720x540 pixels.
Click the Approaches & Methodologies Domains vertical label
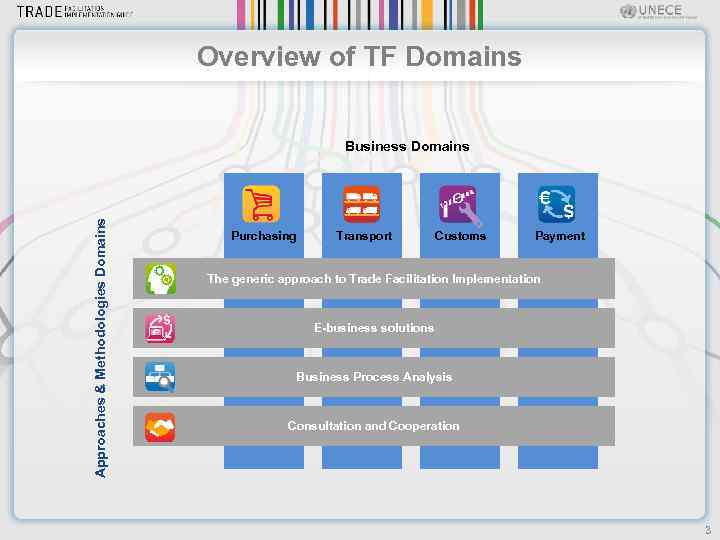[100, 348]
